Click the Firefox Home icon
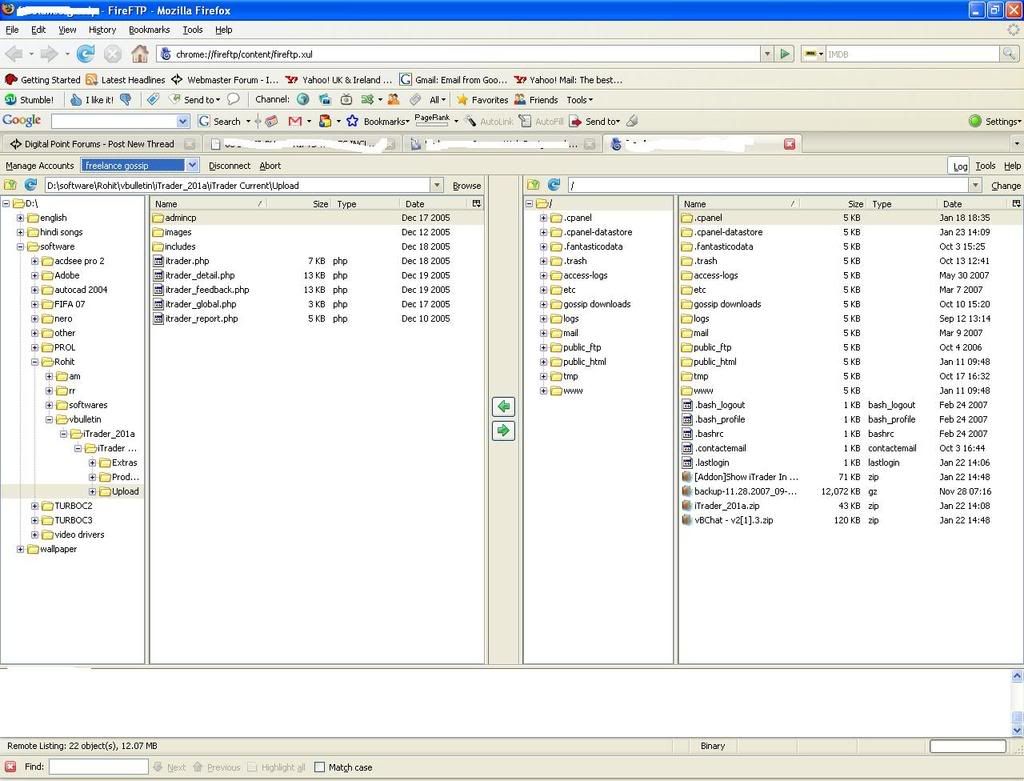This screenshot has width=1024, height=781. [140, 54]
